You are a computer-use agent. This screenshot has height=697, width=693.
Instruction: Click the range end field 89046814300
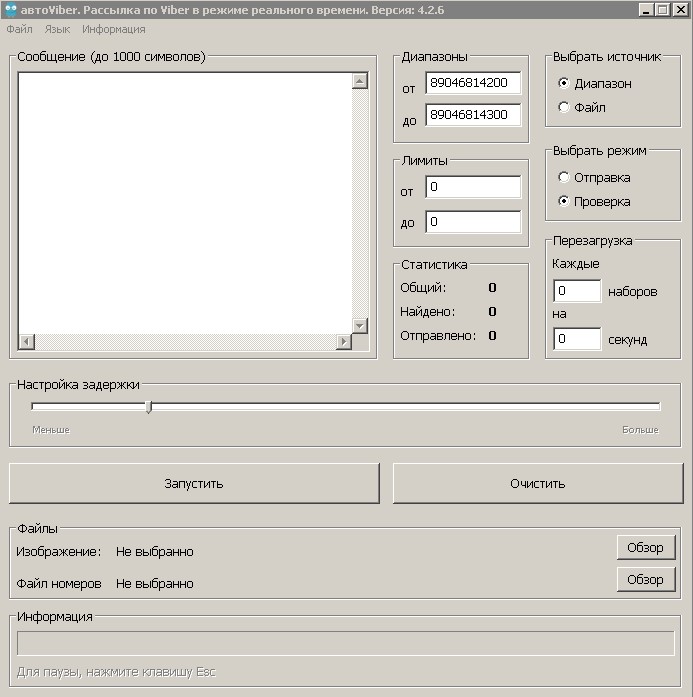[x=473, y=115]
